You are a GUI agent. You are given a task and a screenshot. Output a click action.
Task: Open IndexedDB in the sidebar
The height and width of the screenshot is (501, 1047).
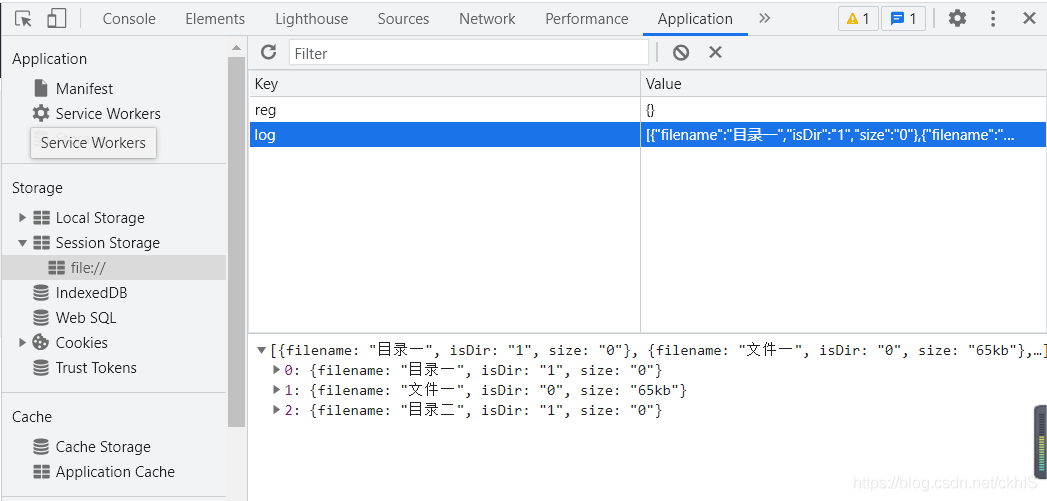pos(91,293)
